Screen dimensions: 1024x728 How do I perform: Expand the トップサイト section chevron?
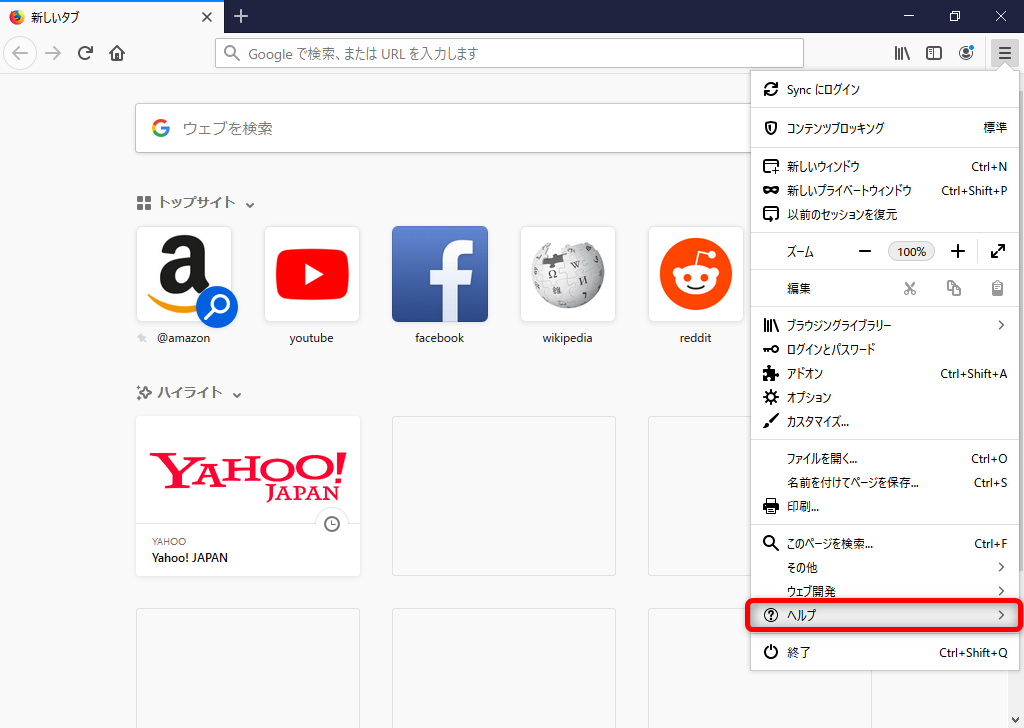click(251, 203)
